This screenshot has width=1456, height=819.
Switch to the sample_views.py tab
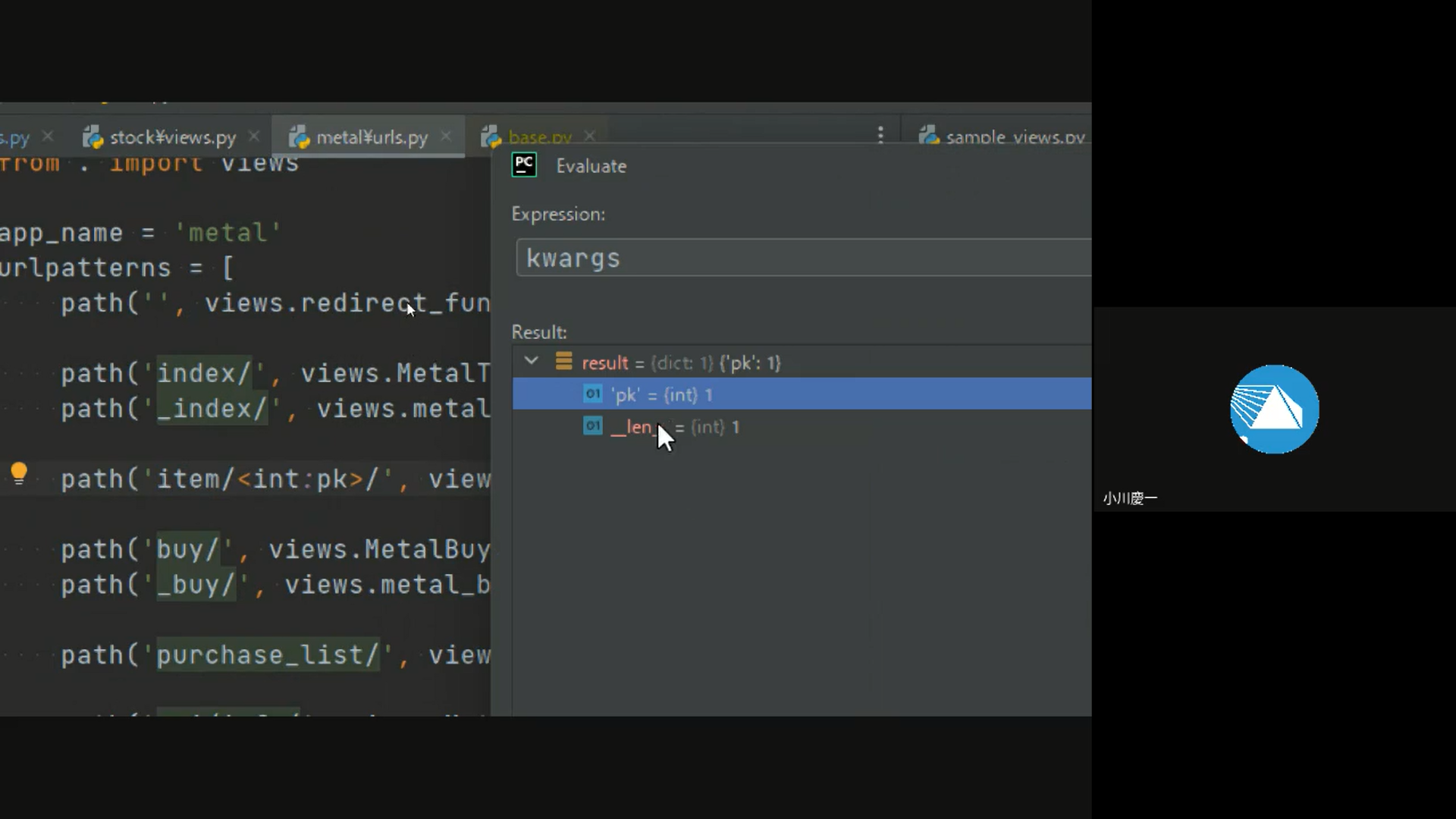click(x=1014, y=137)
